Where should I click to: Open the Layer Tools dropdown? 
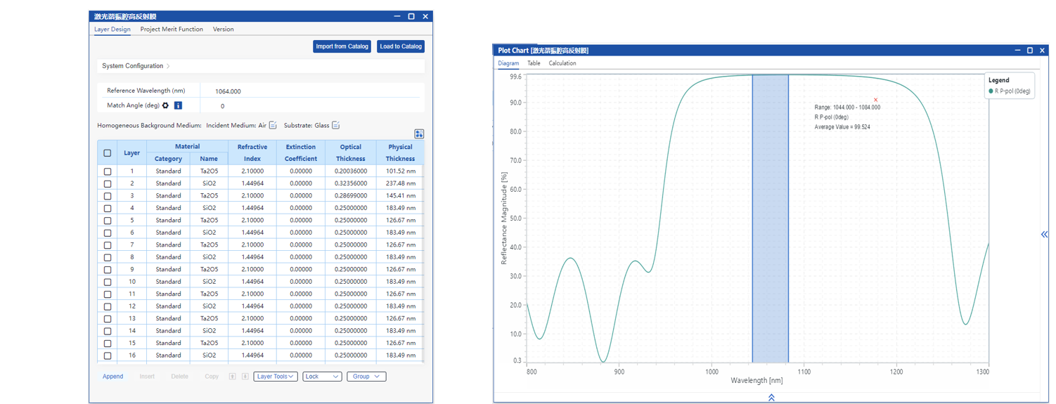tap(275, 377)
